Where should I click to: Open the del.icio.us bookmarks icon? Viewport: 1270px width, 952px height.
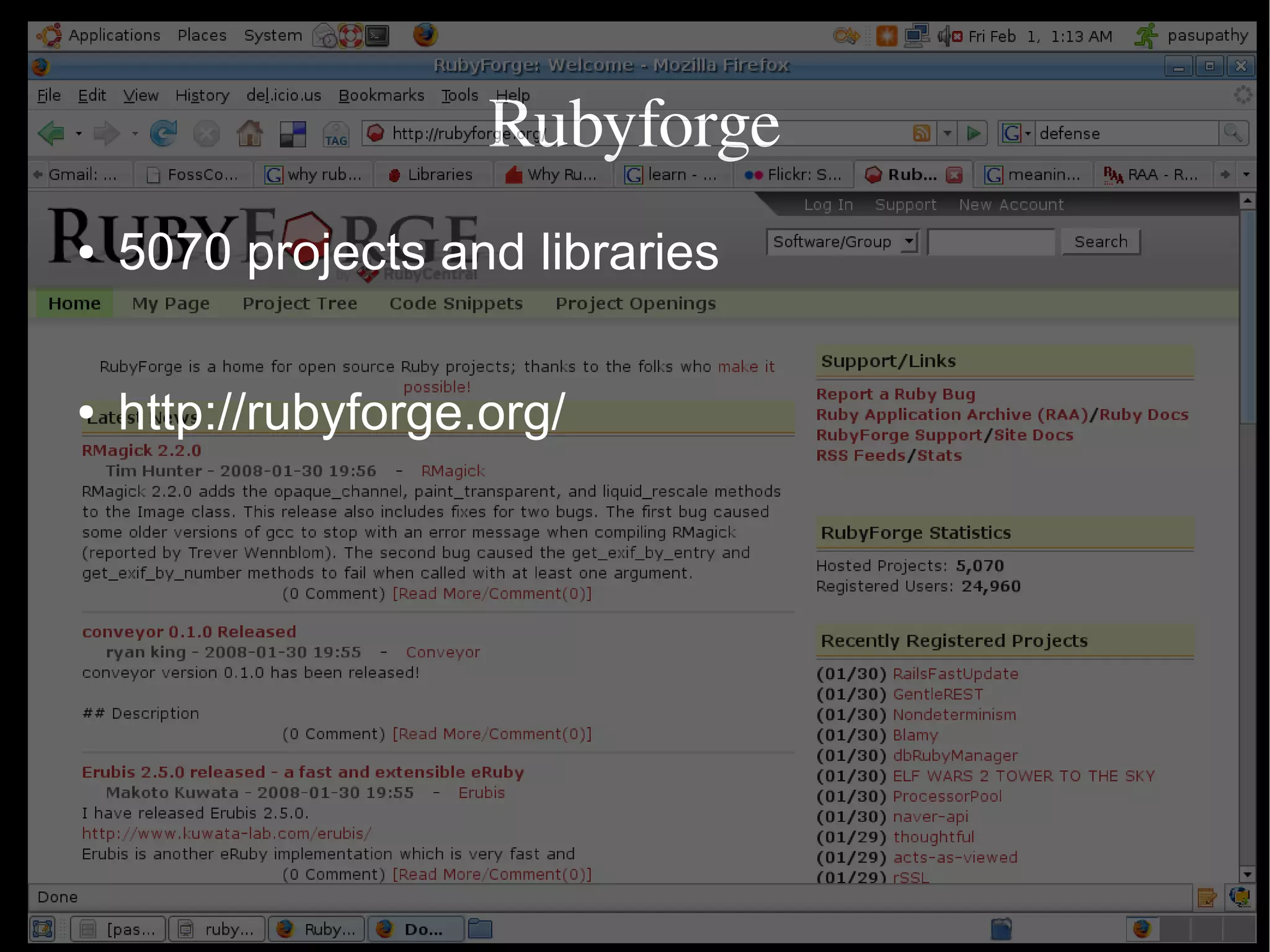[293, 133]
